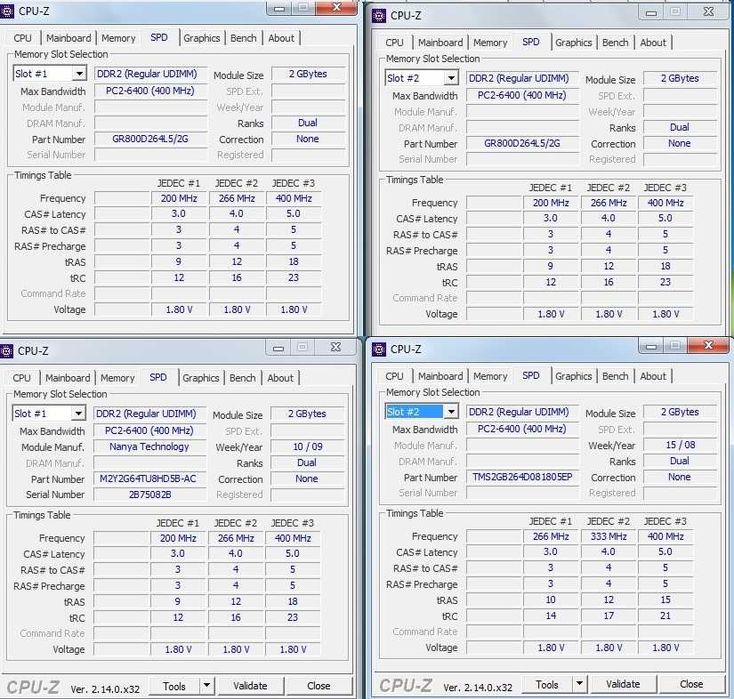This screenshot has height=699, width=734.
Task: Open Graphics tab in top-right window
Action: pyautogui.click(x=574, y=43)
